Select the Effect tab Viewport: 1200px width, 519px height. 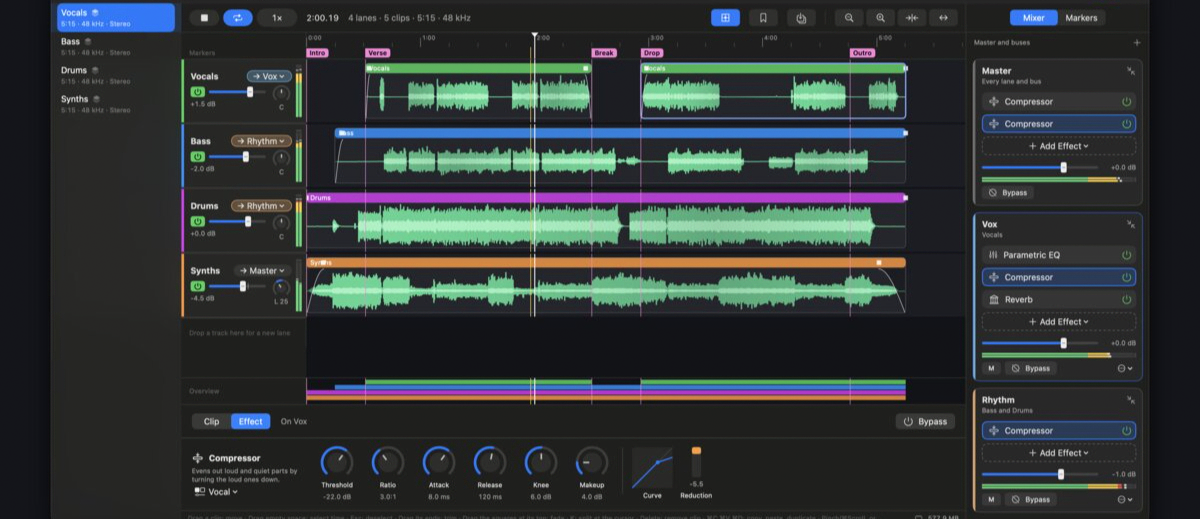coord(251,422)
